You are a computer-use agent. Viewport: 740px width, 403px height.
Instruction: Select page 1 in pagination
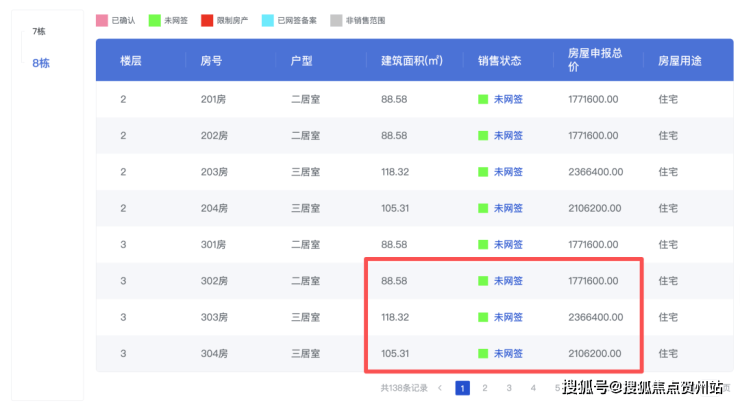[462, 388]
